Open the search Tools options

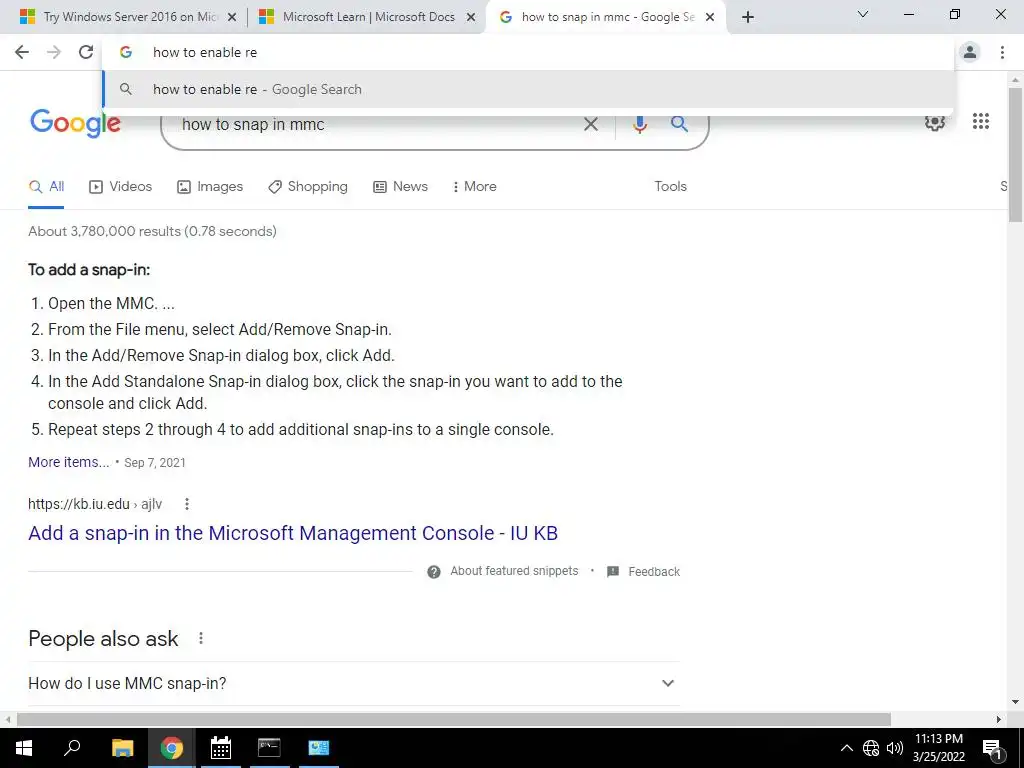671,187
